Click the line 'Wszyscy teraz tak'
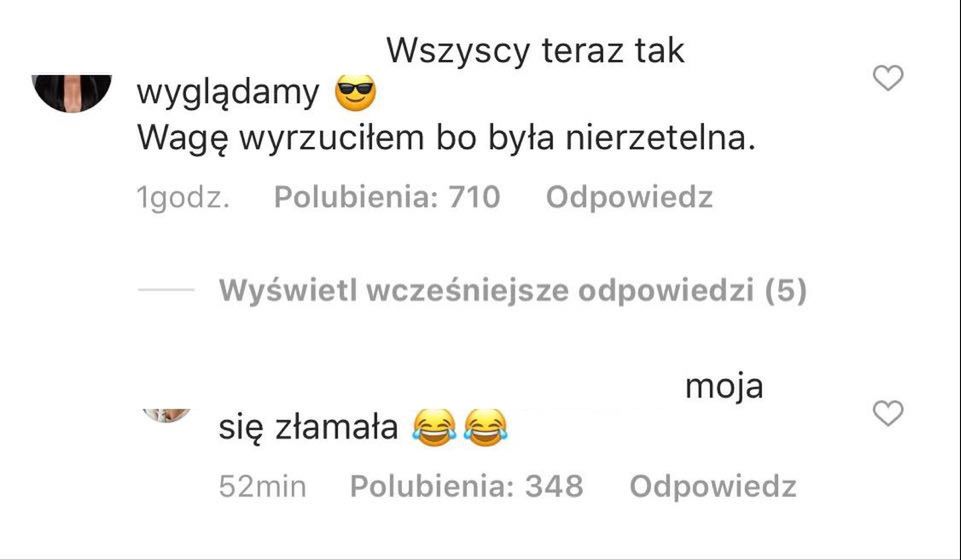The height and width of the screenshot is (560, 961). tap(535, 51)
